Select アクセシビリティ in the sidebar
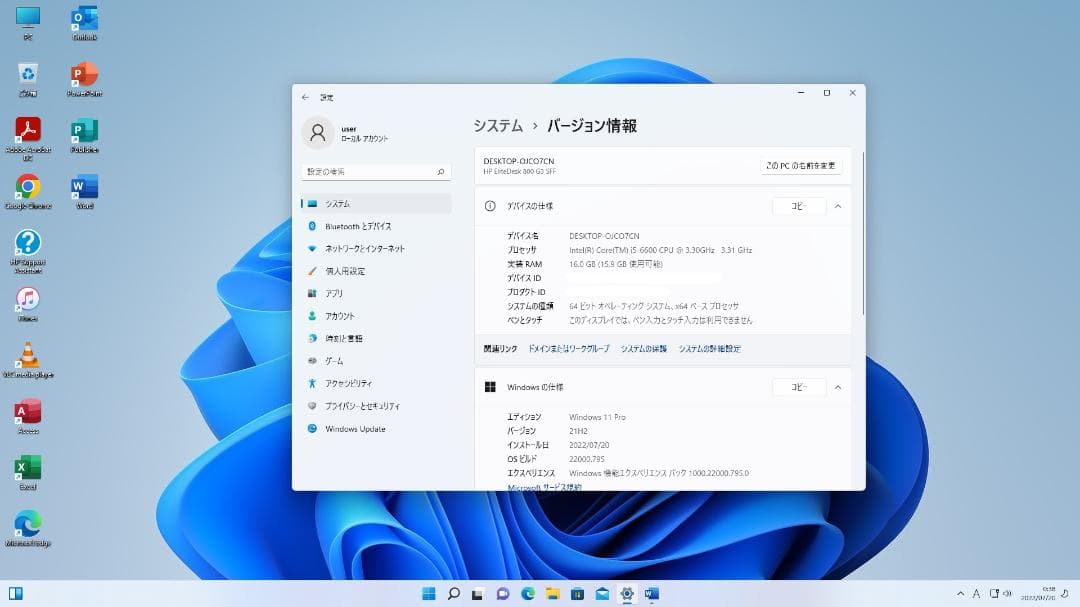Image resolution: width=1080 pixels, height=607 pixels. point(352,383)
